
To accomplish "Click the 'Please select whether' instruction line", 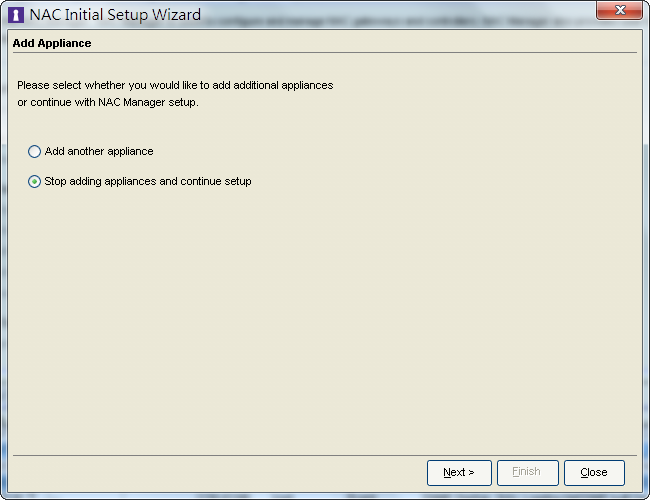I will coord(175,85).
